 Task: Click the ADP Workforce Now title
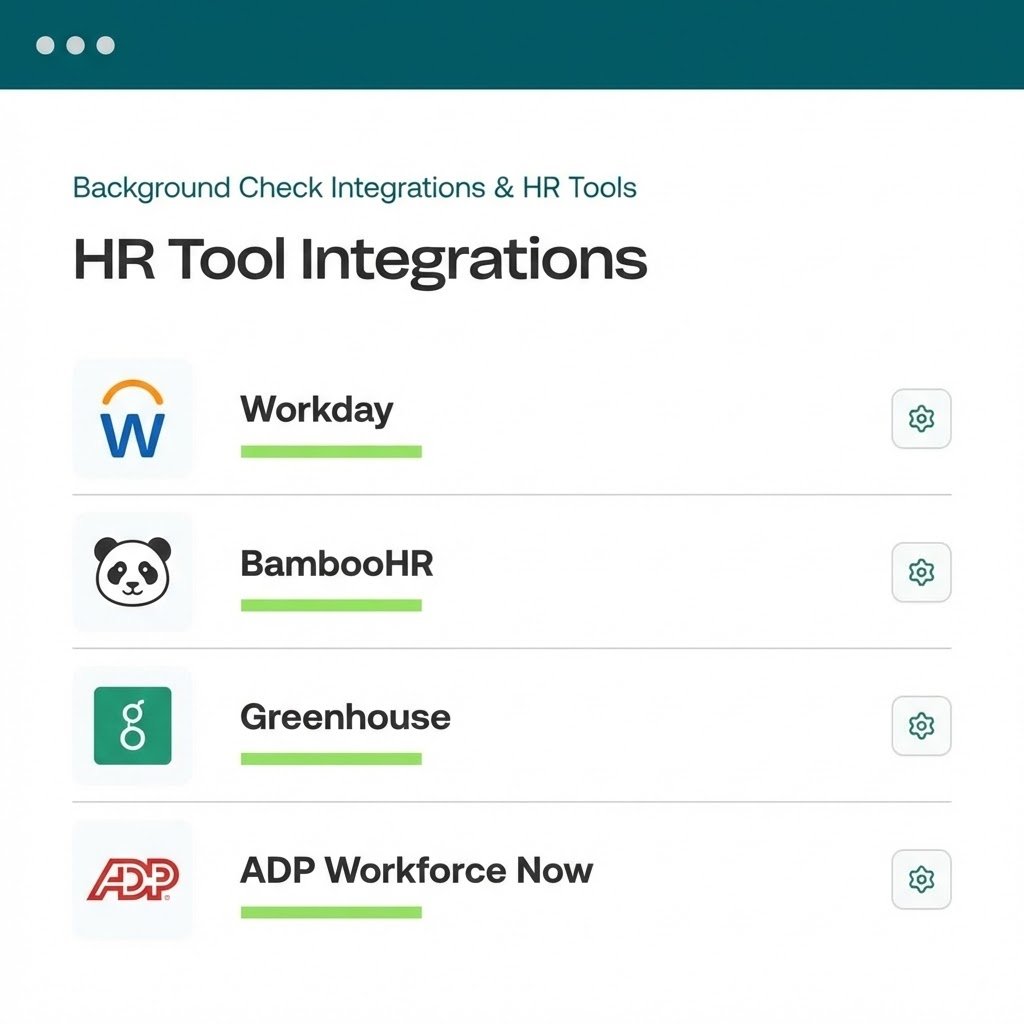click(416, 870)
